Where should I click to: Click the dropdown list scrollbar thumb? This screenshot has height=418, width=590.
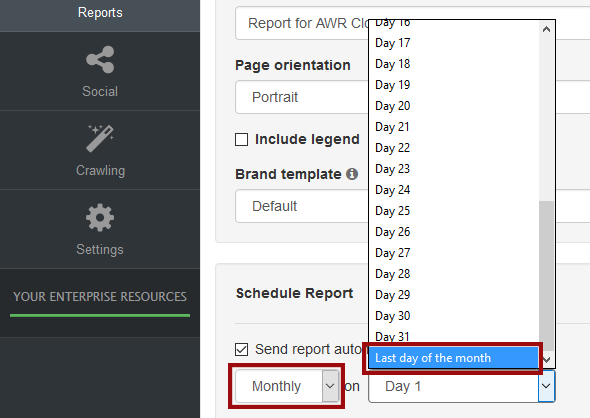546,276
